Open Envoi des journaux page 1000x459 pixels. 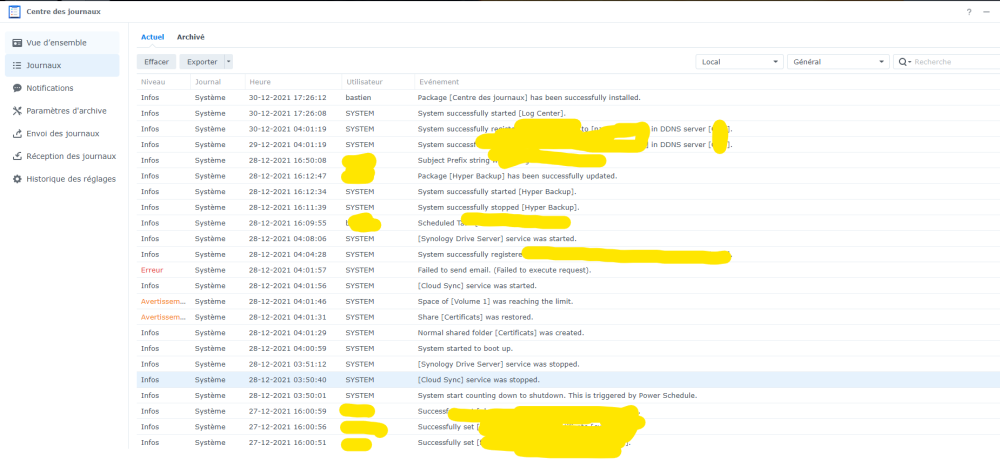point(62,133)
